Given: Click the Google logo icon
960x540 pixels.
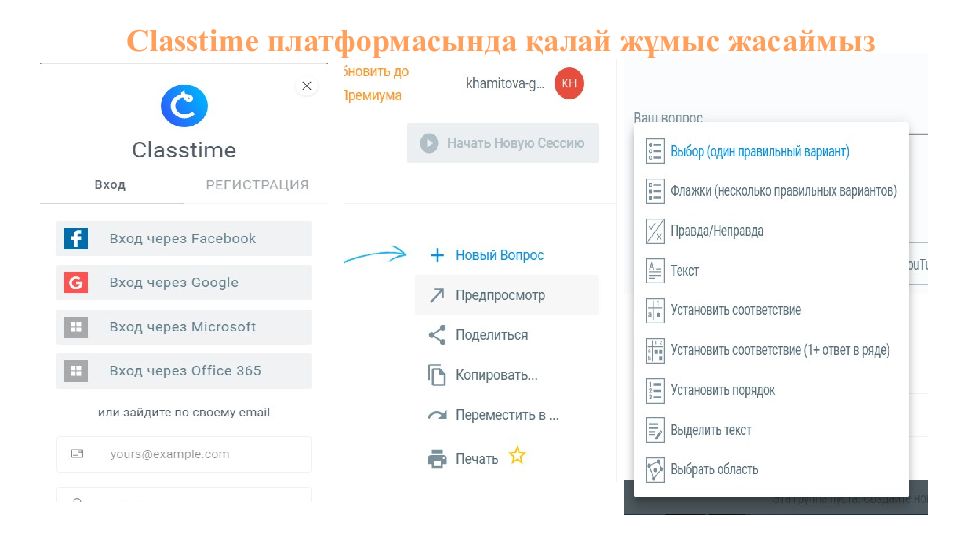Looking at the screenshot, I should click(x=76, y=283).
